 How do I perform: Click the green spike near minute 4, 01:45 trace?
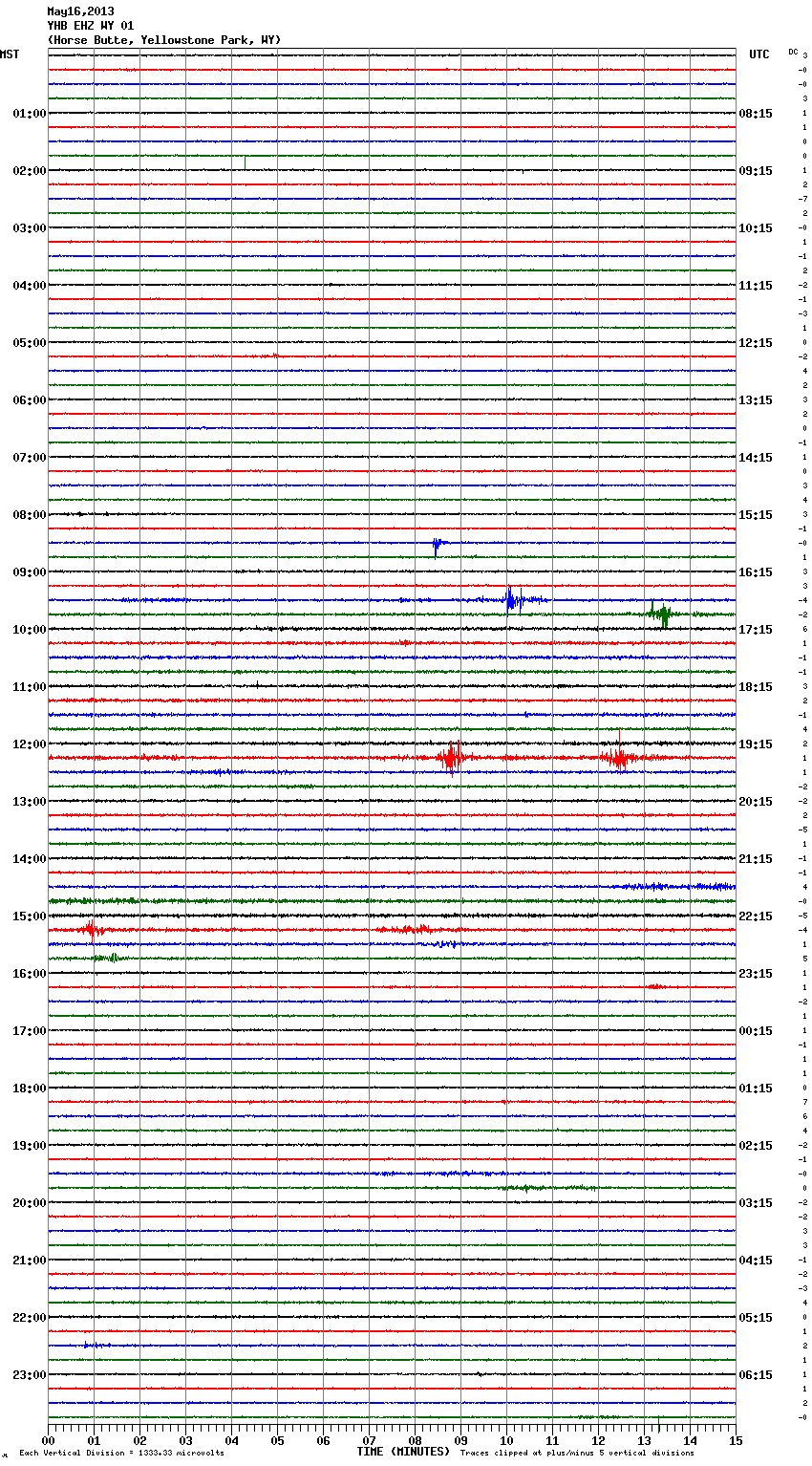point(246,161)
